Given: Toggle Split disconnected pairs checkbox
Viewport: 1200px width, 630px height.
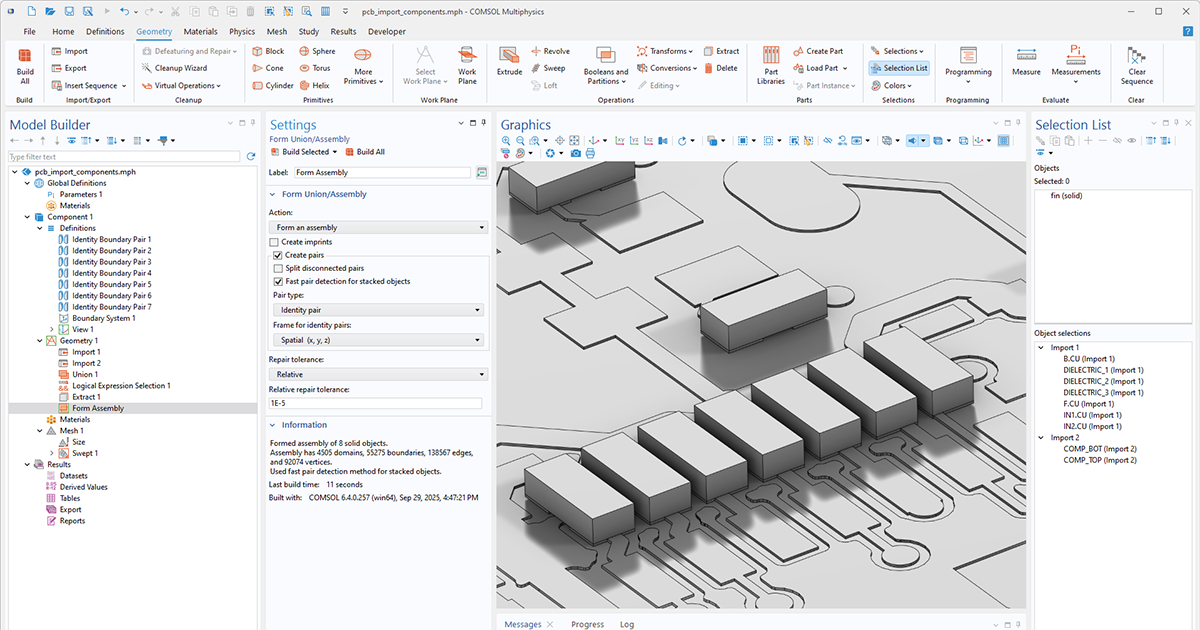Looking at the screenshot, I should pyautogui.click(x=277, y=268).
